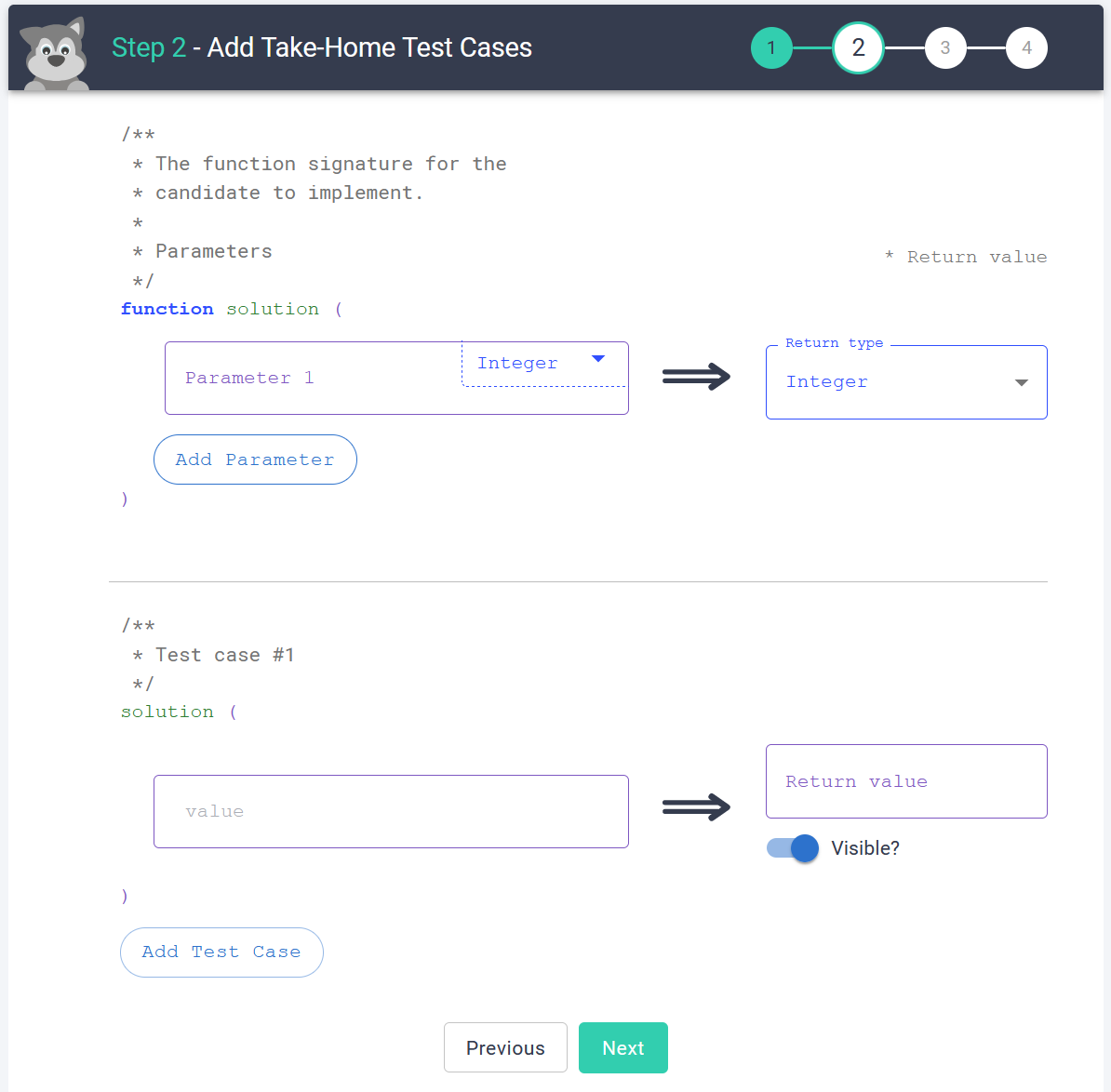1111x1092 pixels.
Task: Click the Add Test Case button
Action: 221,952
